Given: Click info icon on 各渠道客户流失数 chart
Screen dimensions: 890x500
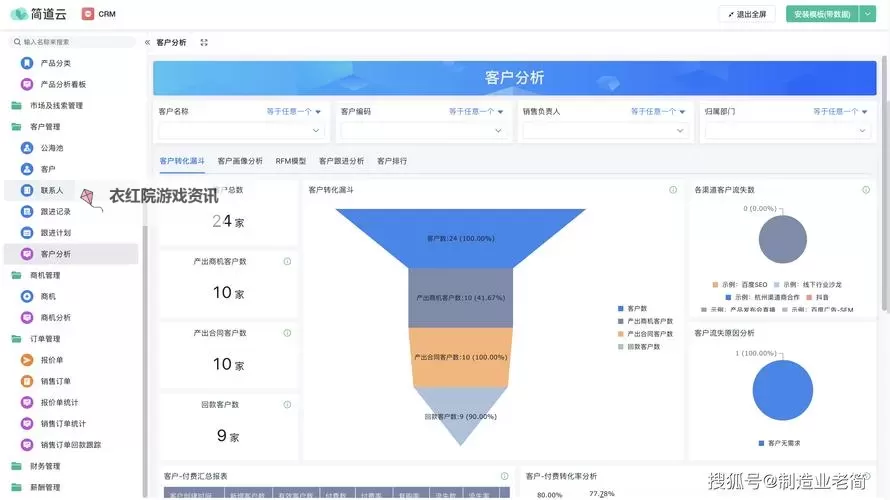Looking at the screenshot, I should point(866,190).
